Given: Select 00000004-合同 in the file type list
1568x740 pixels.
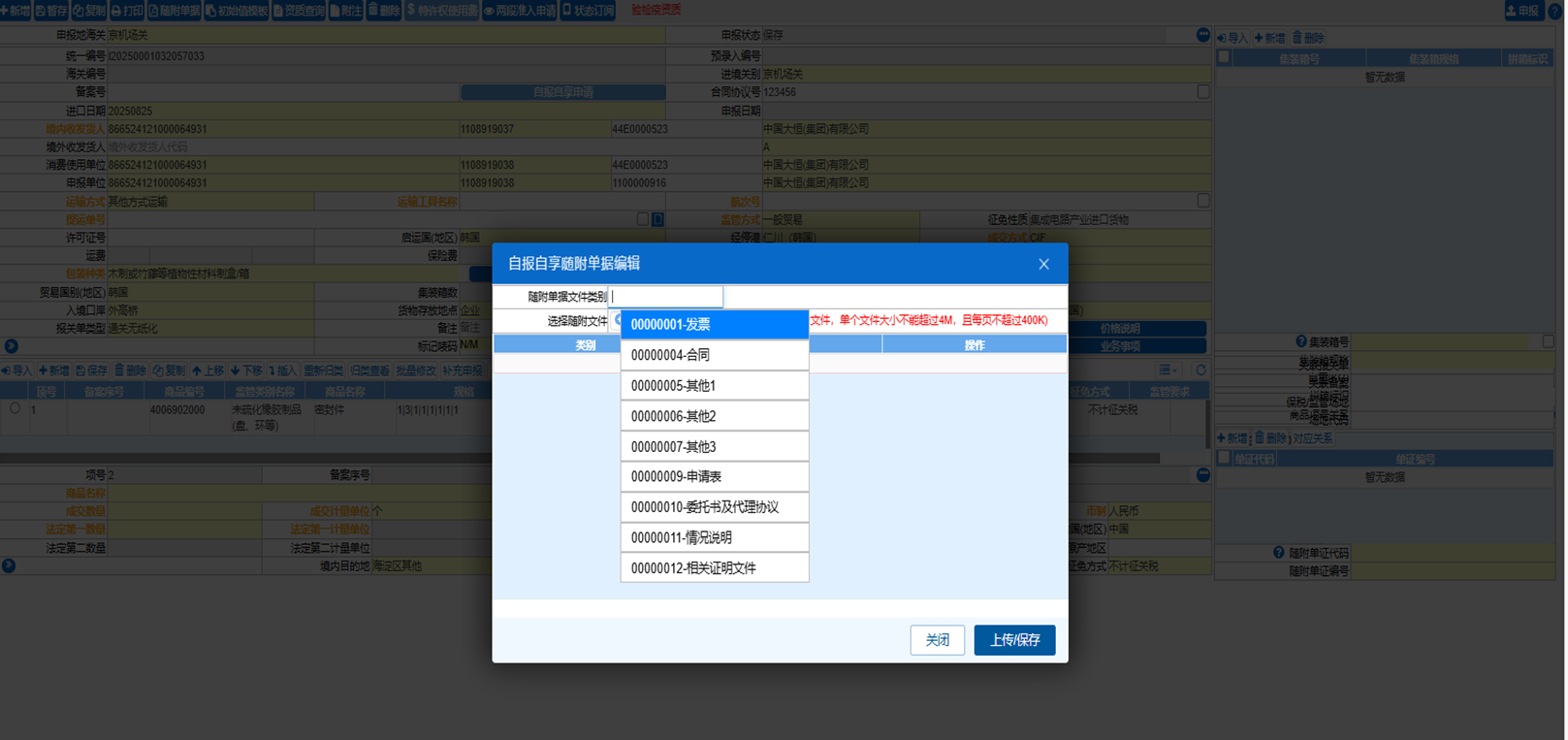Looking at the screenshot, I should (714, 355).
